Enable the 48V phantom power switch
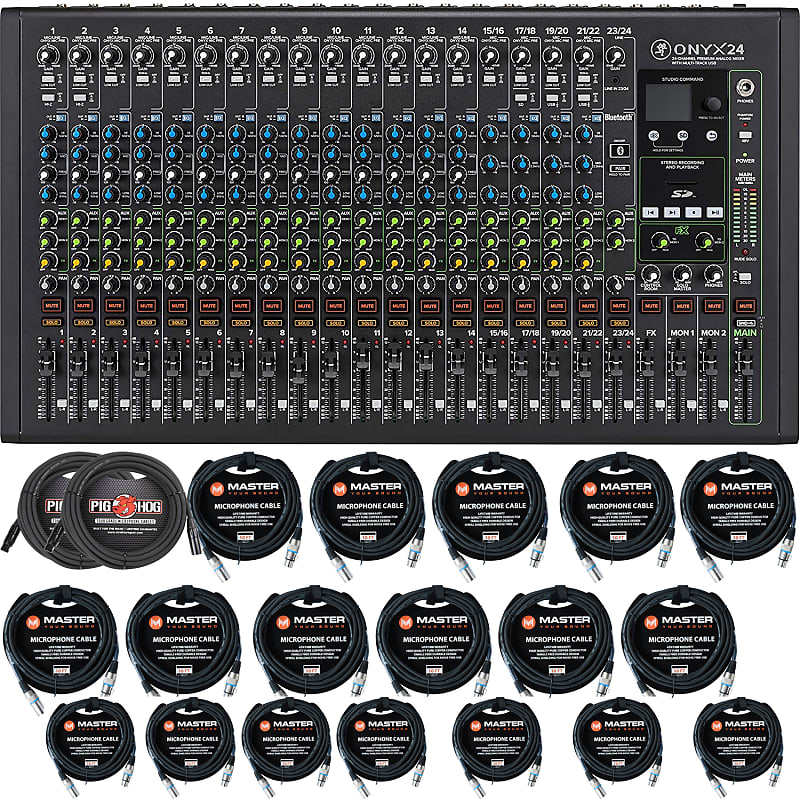This screenshot has width=800, height=800. coord(745,134)
